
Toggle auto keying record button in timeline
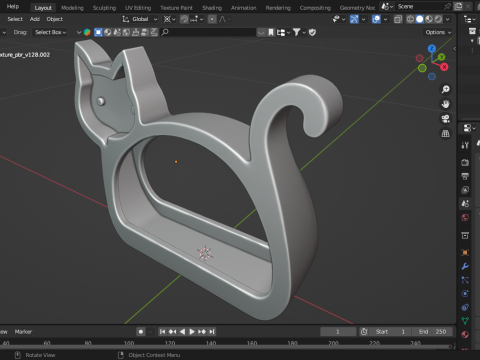[141, 332]
